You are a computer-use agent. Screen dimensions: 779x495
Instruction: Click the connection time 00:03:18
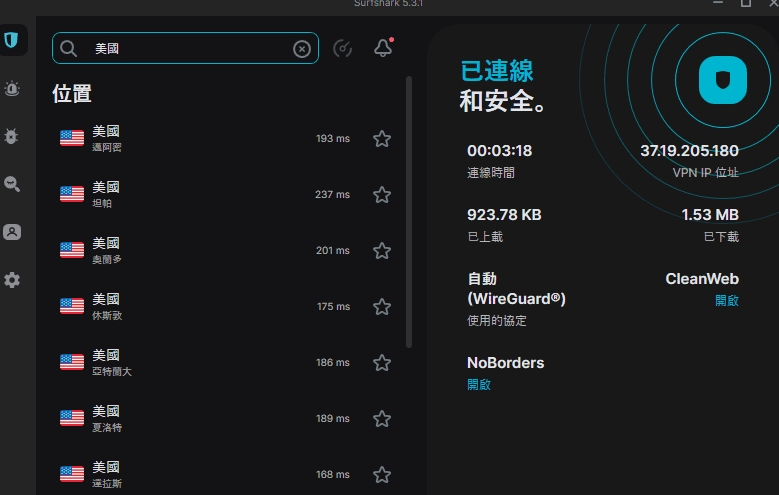click(x=499, y=151)
